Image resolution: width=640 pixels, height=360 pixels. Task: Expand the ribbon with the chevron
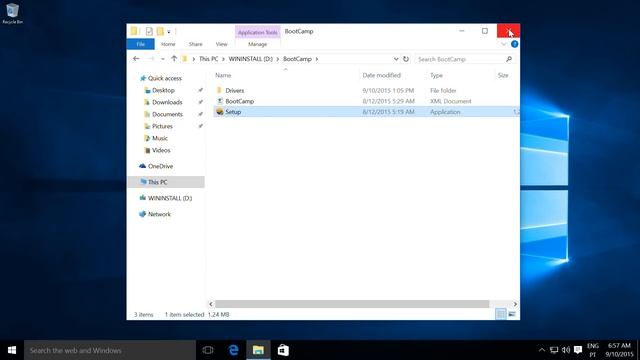504,44
